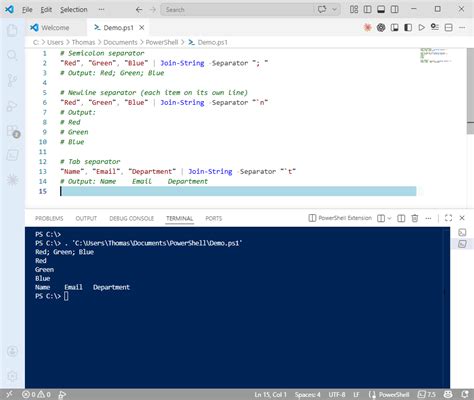The image size is (474, 400).
Task: Click 'Spaces: 4' indentation setting
Action: pos(307,395)
